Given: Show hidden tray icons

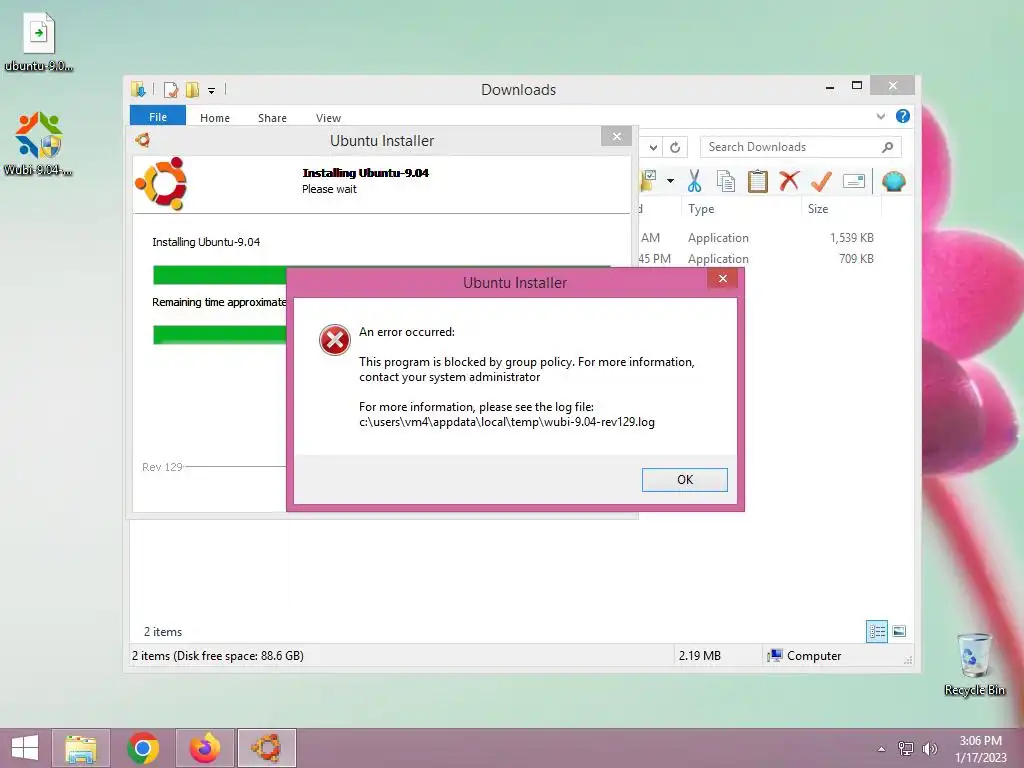Looking at the screenshot, I should point(882,749).
